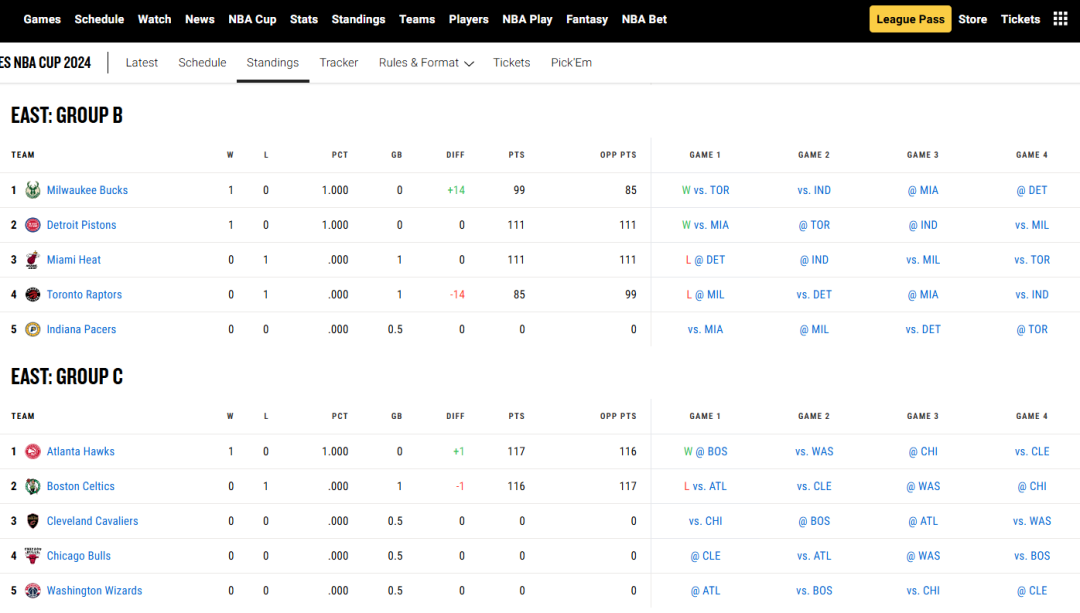1080x613 pixels.
Task: Open Stats in the top navigation
Action: (x=304, y=19)
